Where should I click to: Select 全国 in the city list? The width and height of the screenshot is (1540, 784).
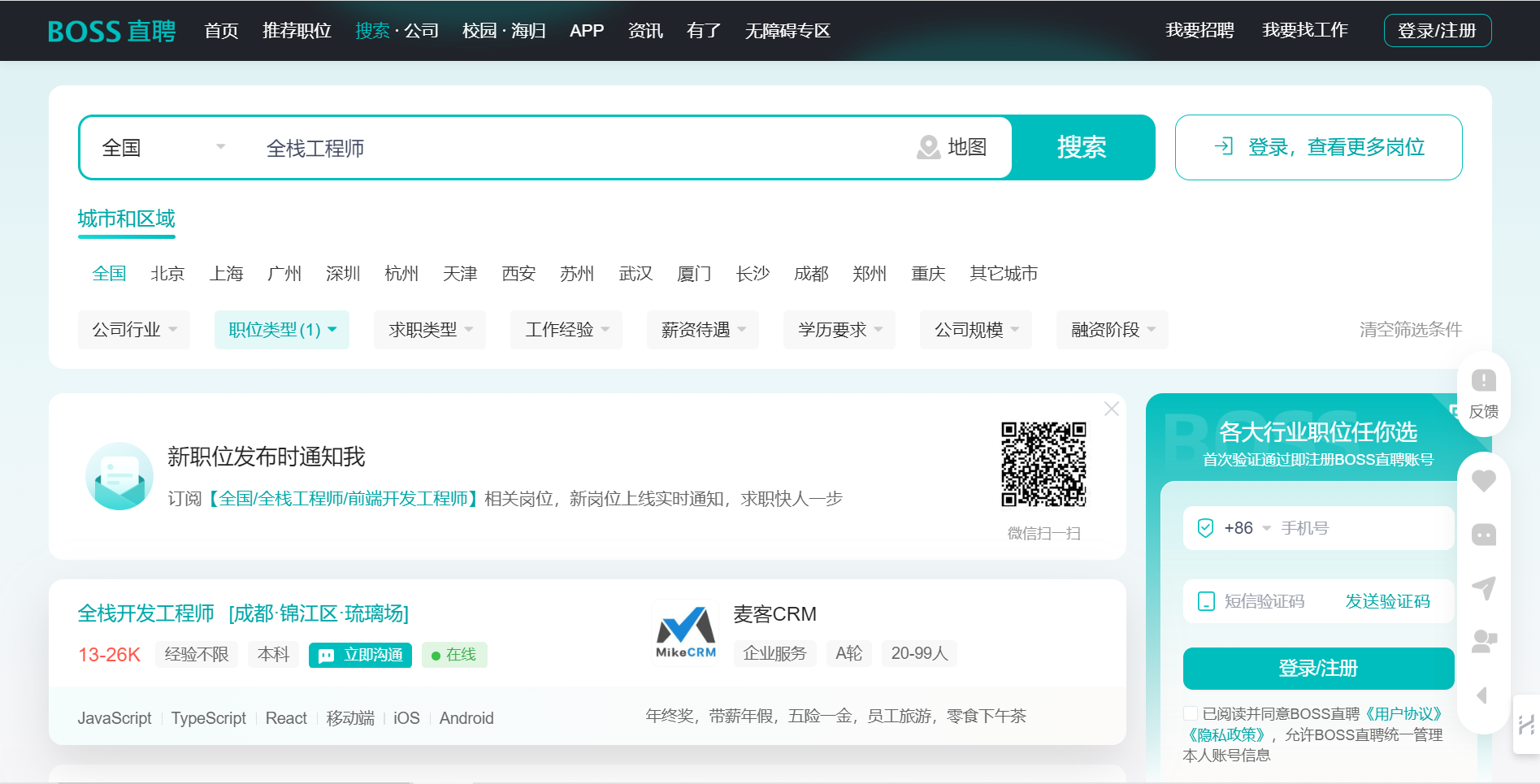[x=109, y=274]
